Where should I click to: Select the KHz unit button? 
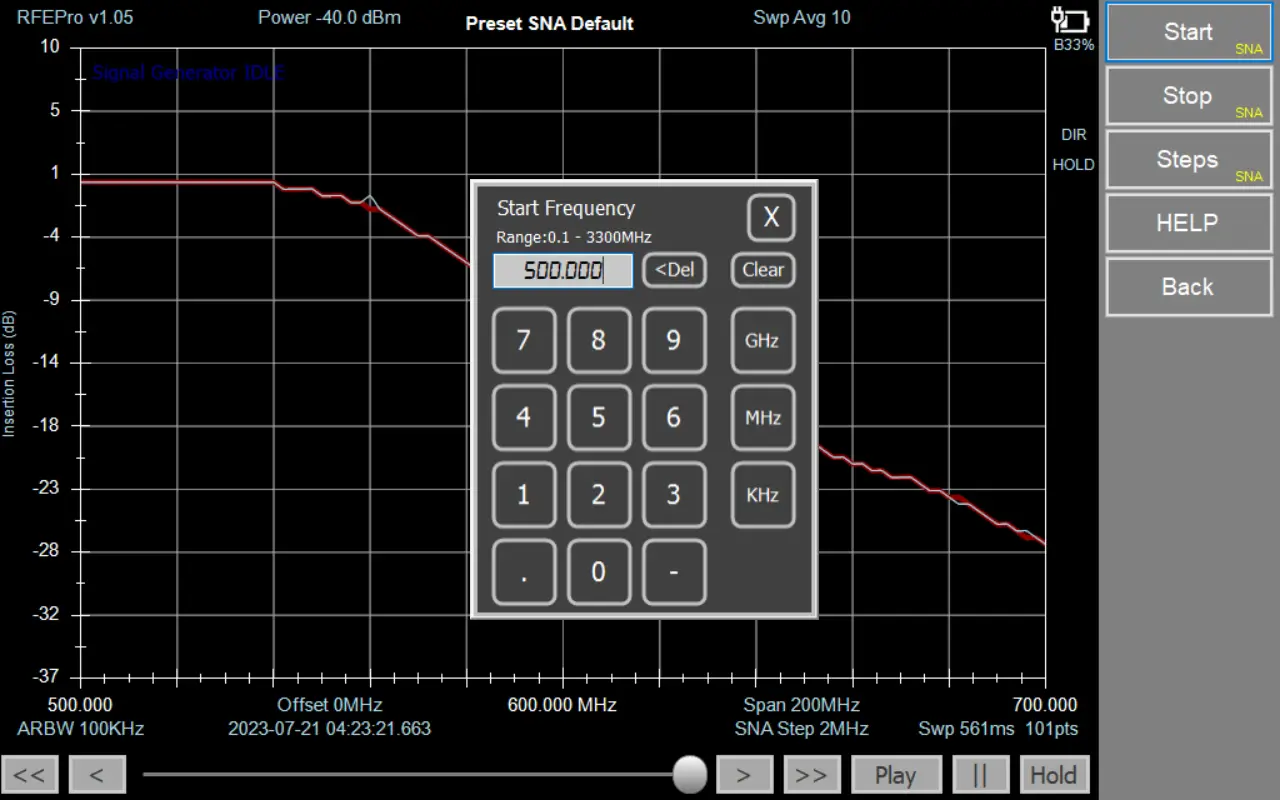click(762, 495)
